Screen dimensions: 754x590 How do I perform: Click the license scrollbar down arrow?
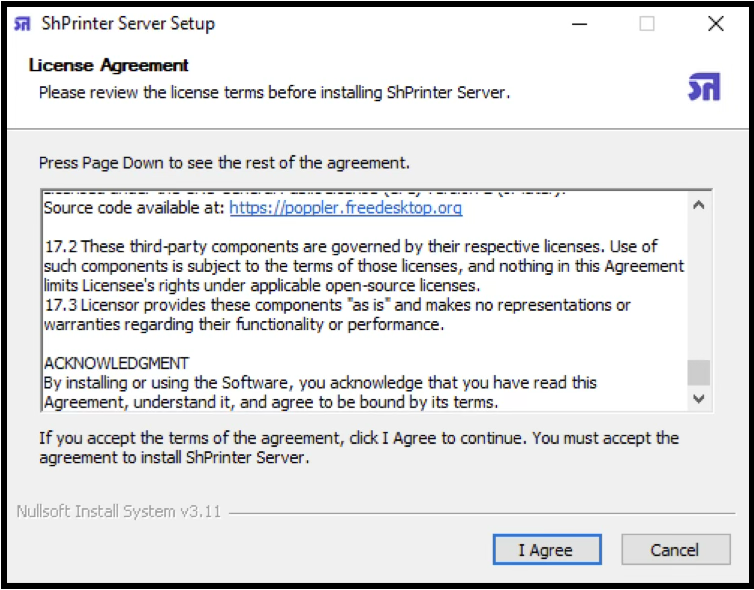click(x=699, y=397)
